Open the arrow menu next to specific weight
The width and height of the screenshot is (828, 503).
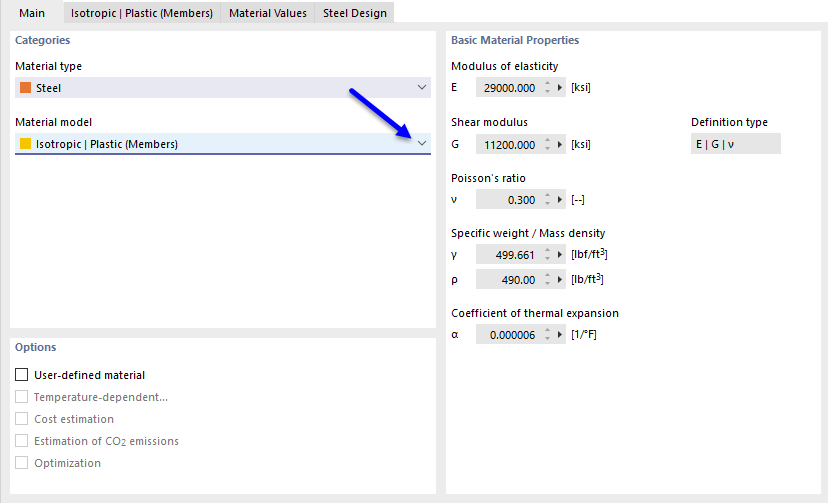[560, 254]
